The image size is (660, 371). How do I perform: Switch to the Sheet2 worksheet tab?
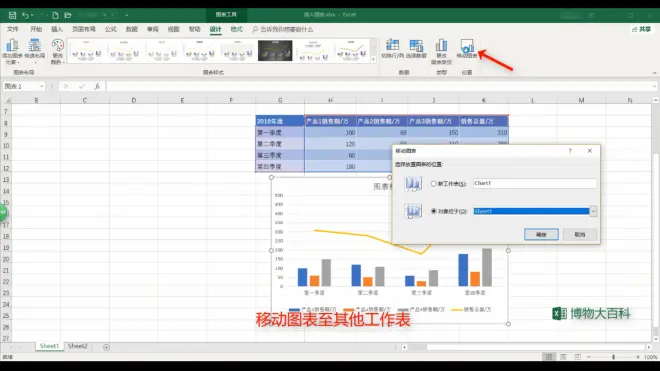[x=78, y=346]
